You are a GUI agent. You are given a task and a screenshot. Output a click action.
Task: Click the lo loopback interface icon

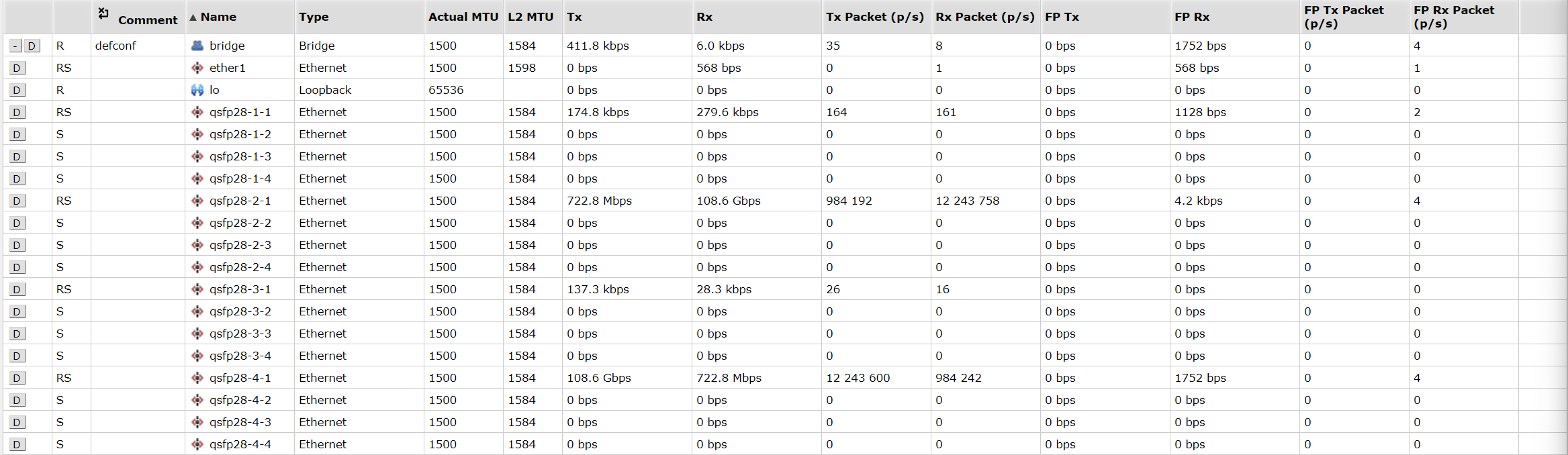click(197, 90)
